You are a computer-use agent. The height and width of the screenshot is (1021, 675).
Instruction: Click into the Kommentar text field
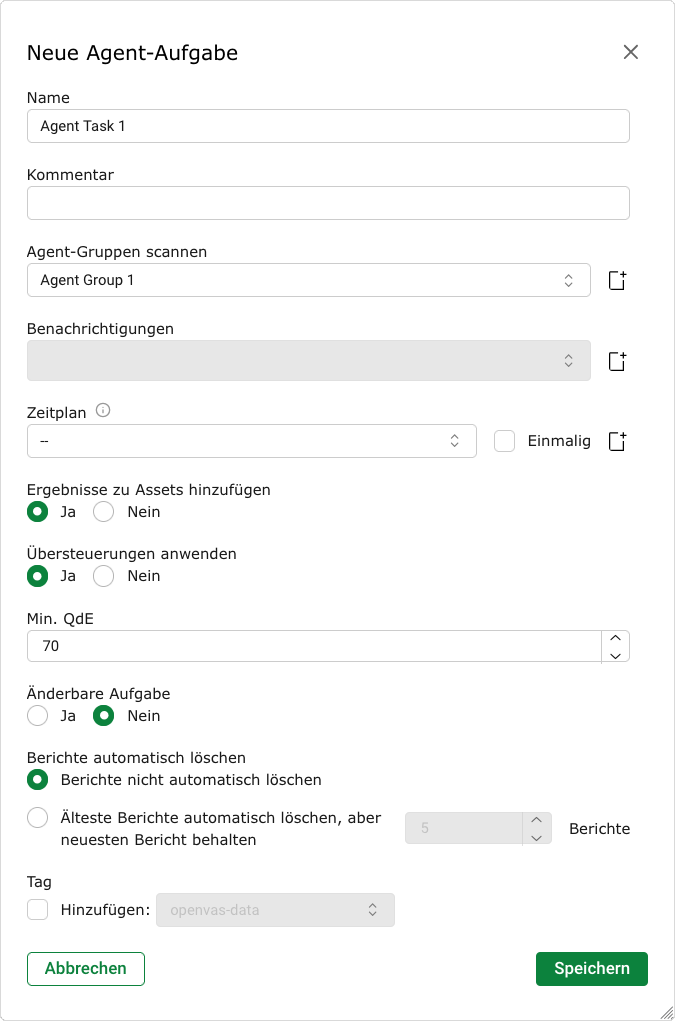click(328, 203)
